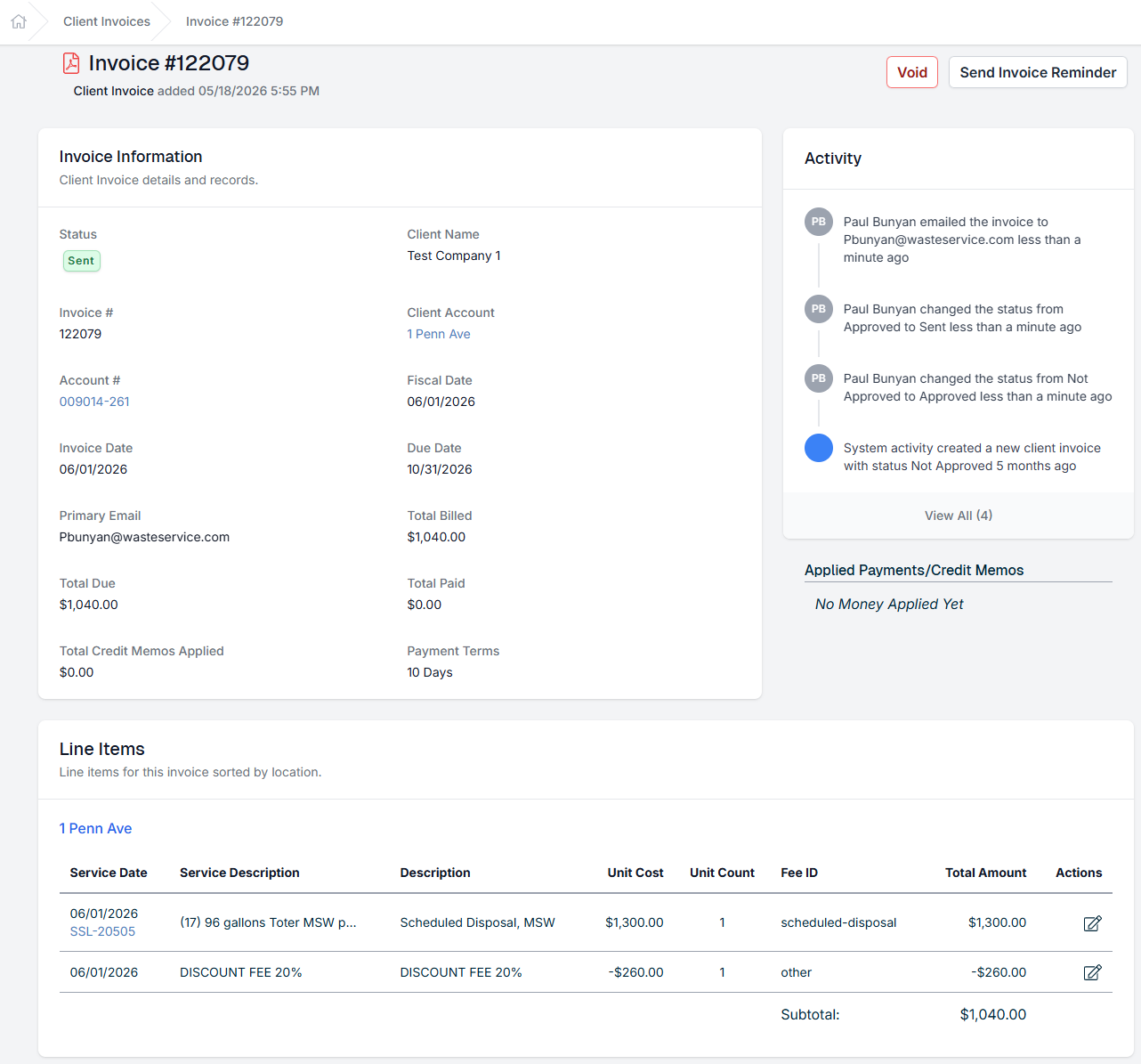Select Total Billed value $1,040.00
The height and width of the screenshot is (1064, 1141).
point(436,537)
